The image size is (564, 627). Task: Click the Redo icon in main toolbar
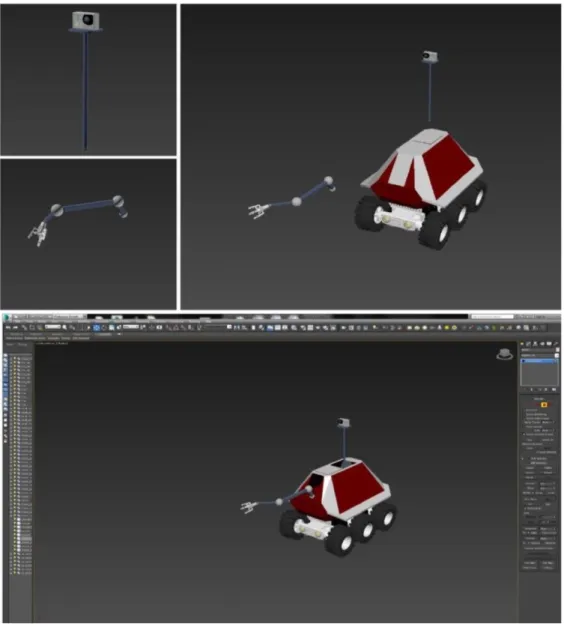15,327
